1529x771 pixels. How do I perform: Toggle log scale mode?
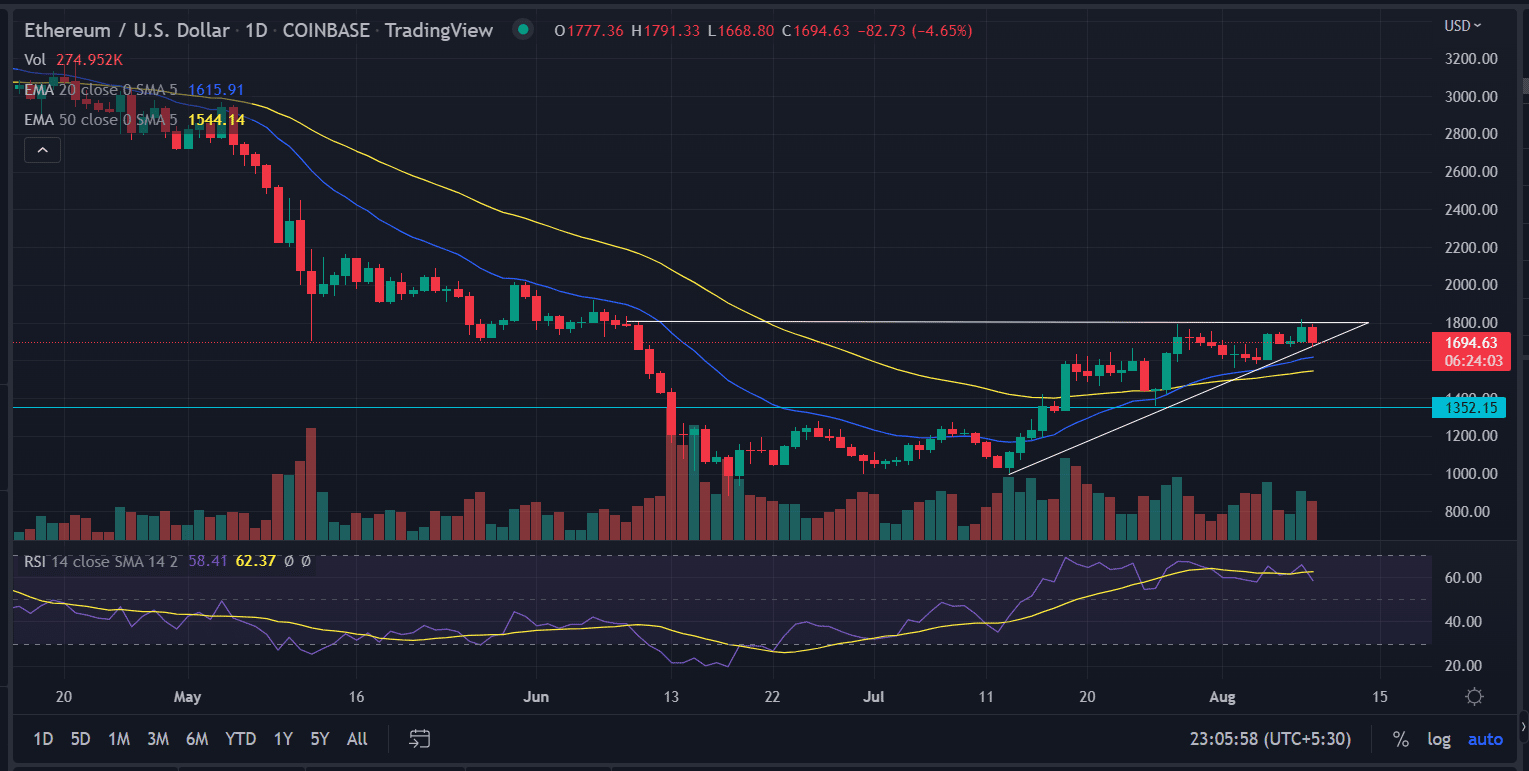(1439, 739)
